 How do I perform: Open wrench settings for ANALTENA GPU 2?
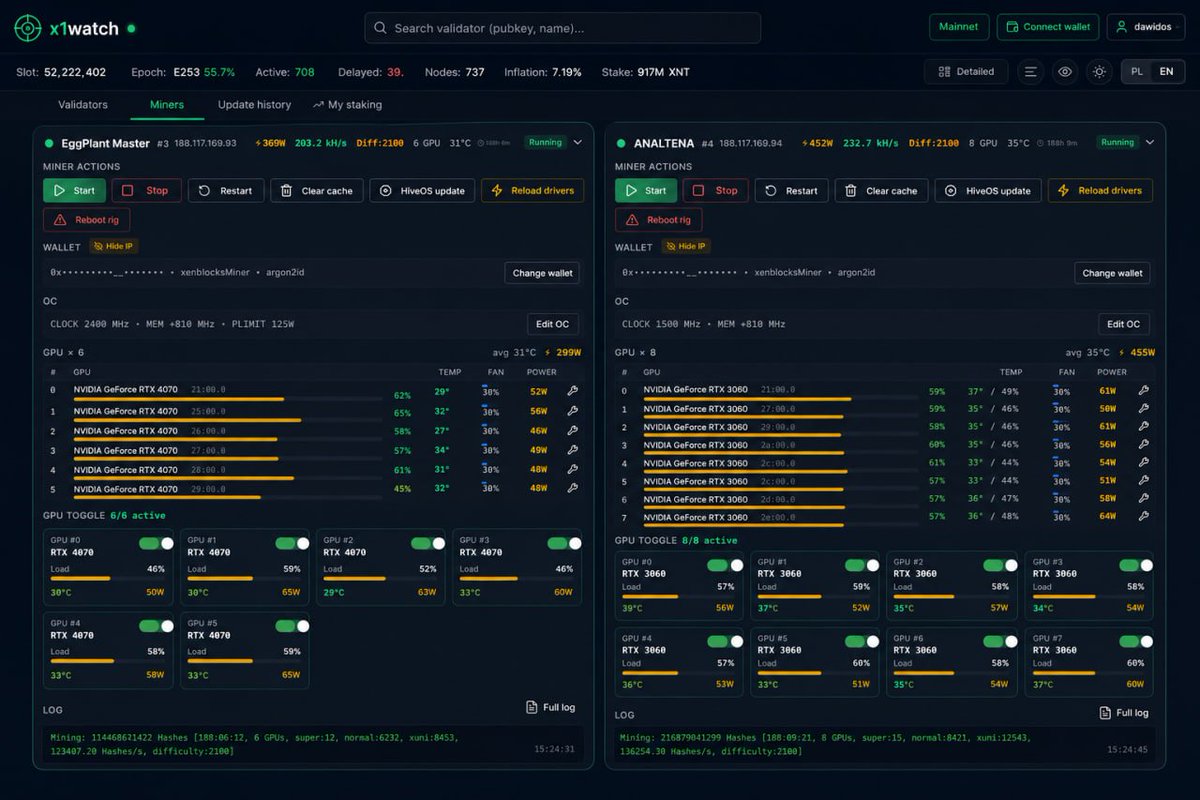point(1143,427)
